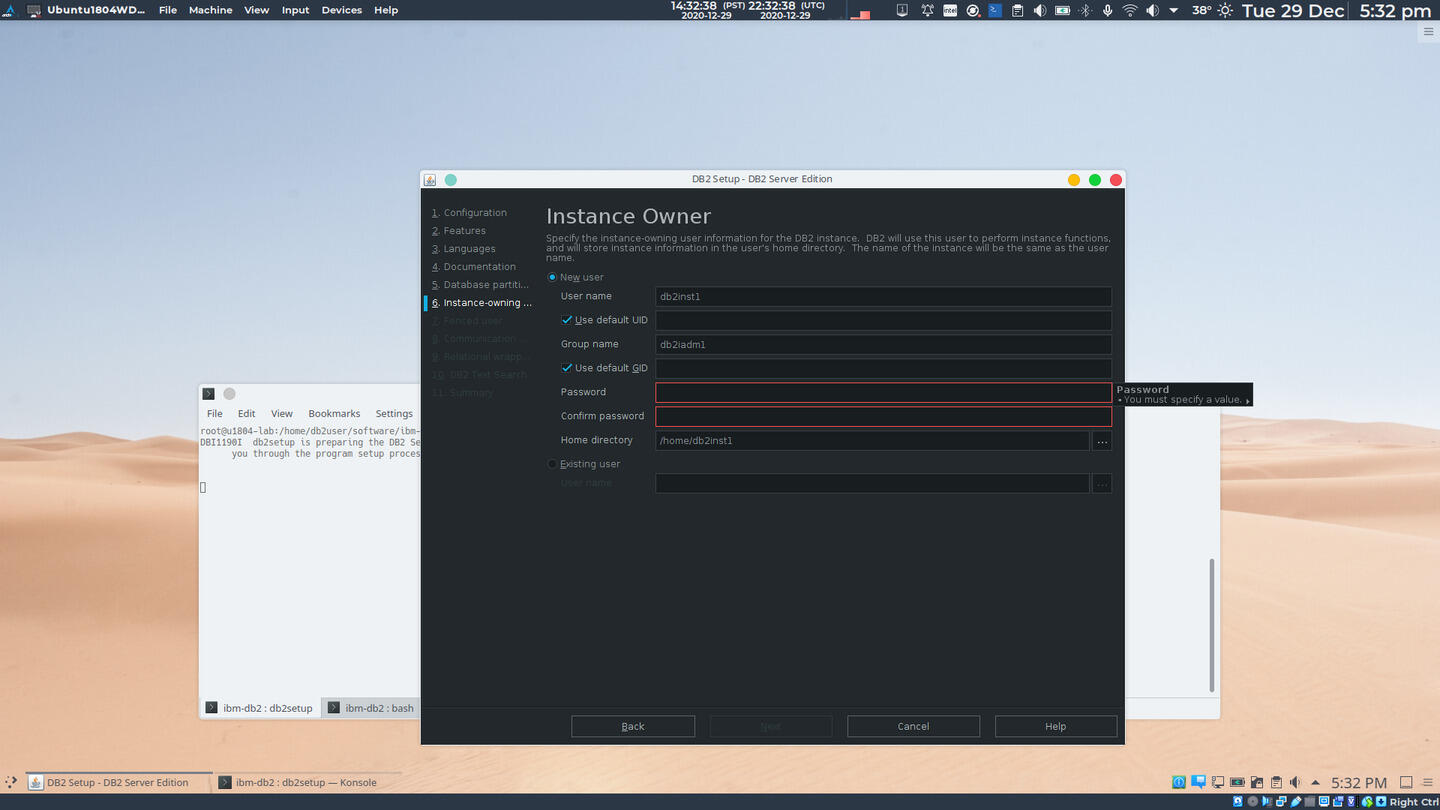Open the Bookmarks menu in Konsole
The width and height of the screenshot is (1440, 810).
(x=334, y=413)
